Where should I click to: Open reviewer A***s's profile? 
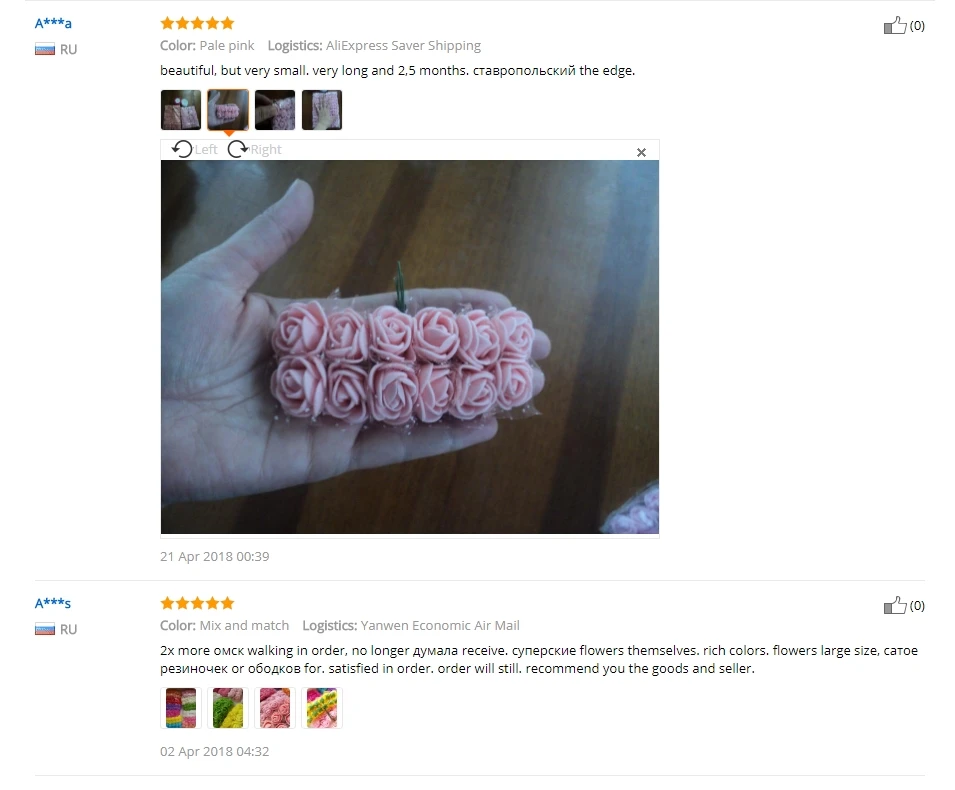tap(53, 603)
